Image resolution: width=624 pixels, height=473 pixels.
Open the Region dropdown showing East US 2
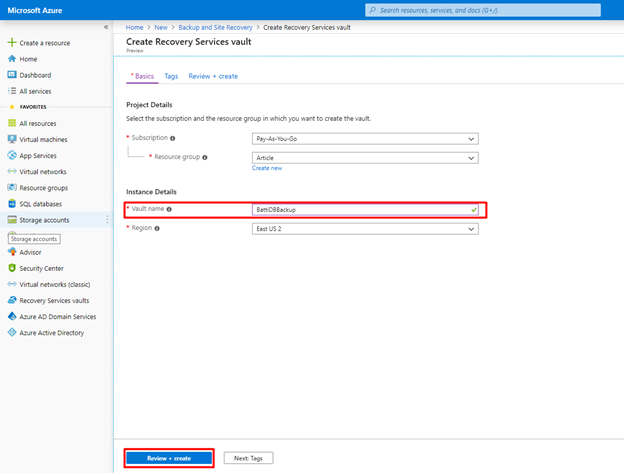pyautogui.click(x=365, y=229)
